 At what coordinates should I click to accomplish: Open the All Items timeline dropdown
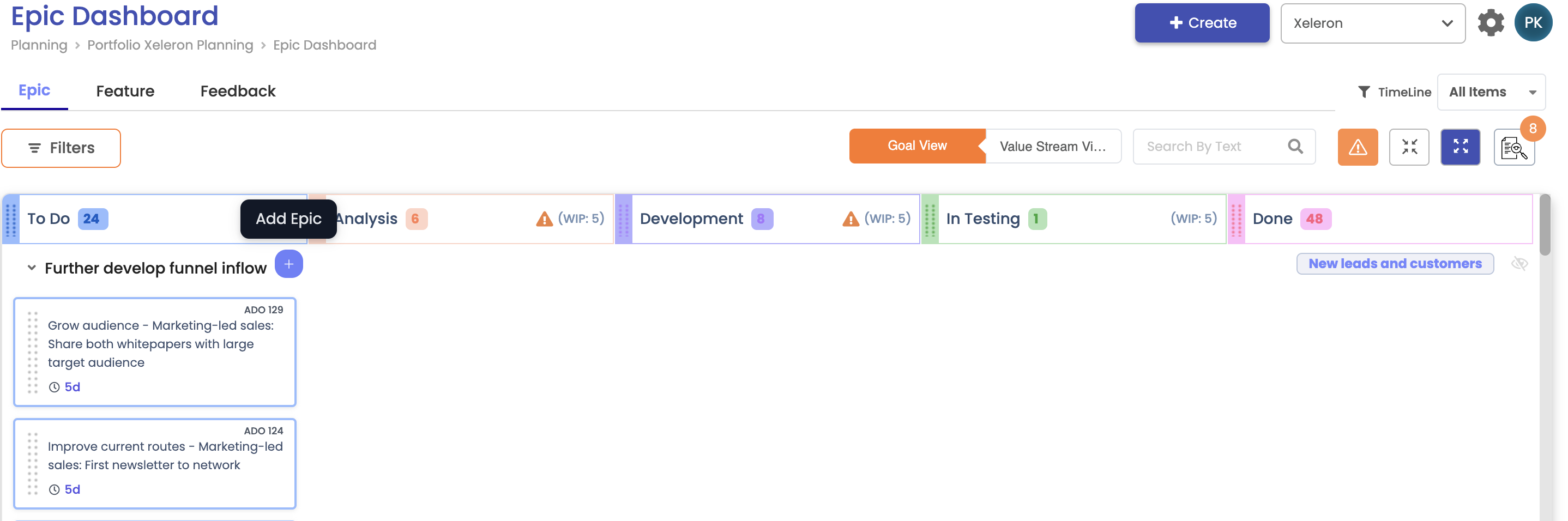coord(1491,92)
